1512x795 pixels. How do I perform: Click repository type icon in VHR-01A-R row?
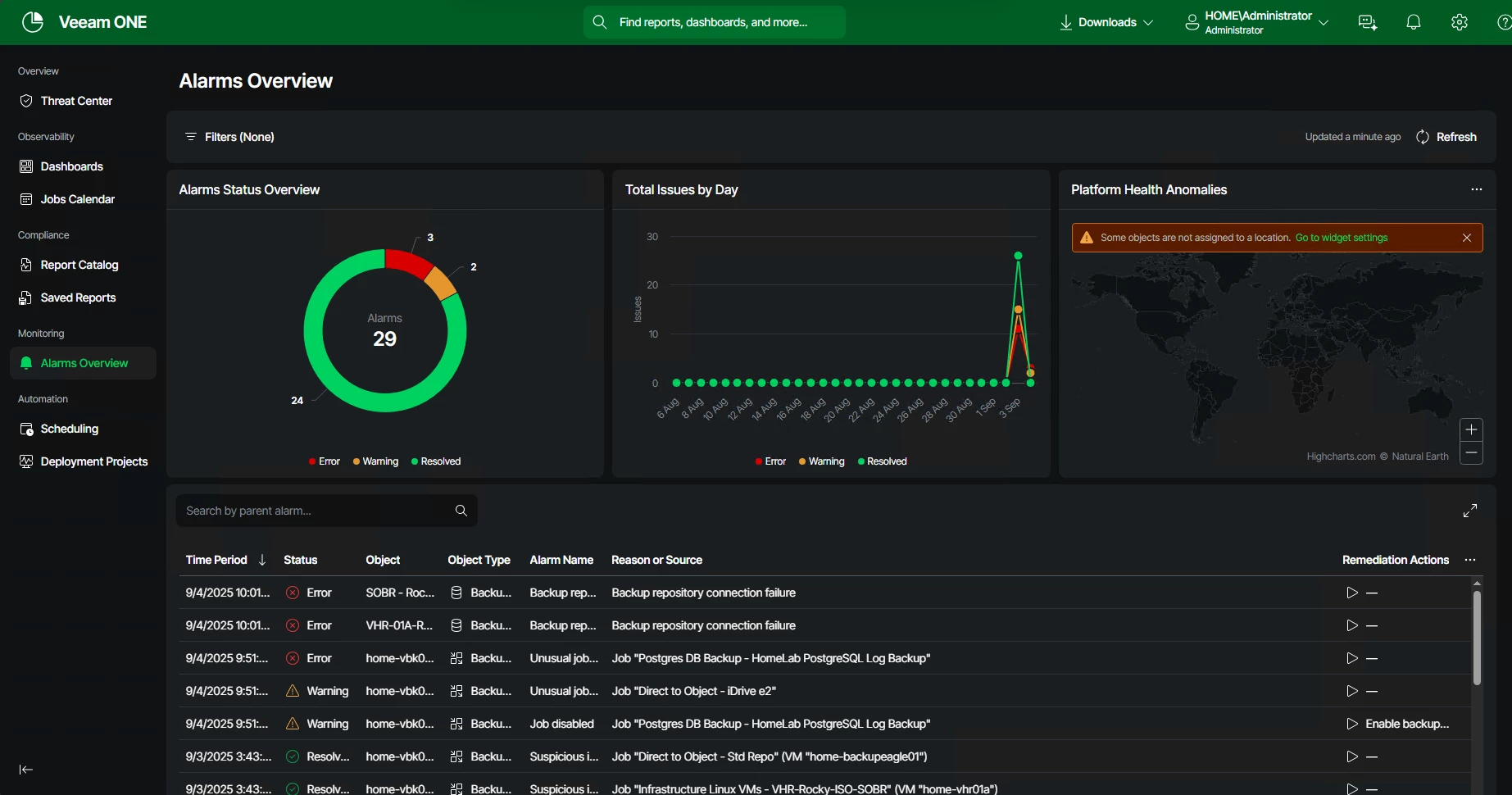(456, 625)
